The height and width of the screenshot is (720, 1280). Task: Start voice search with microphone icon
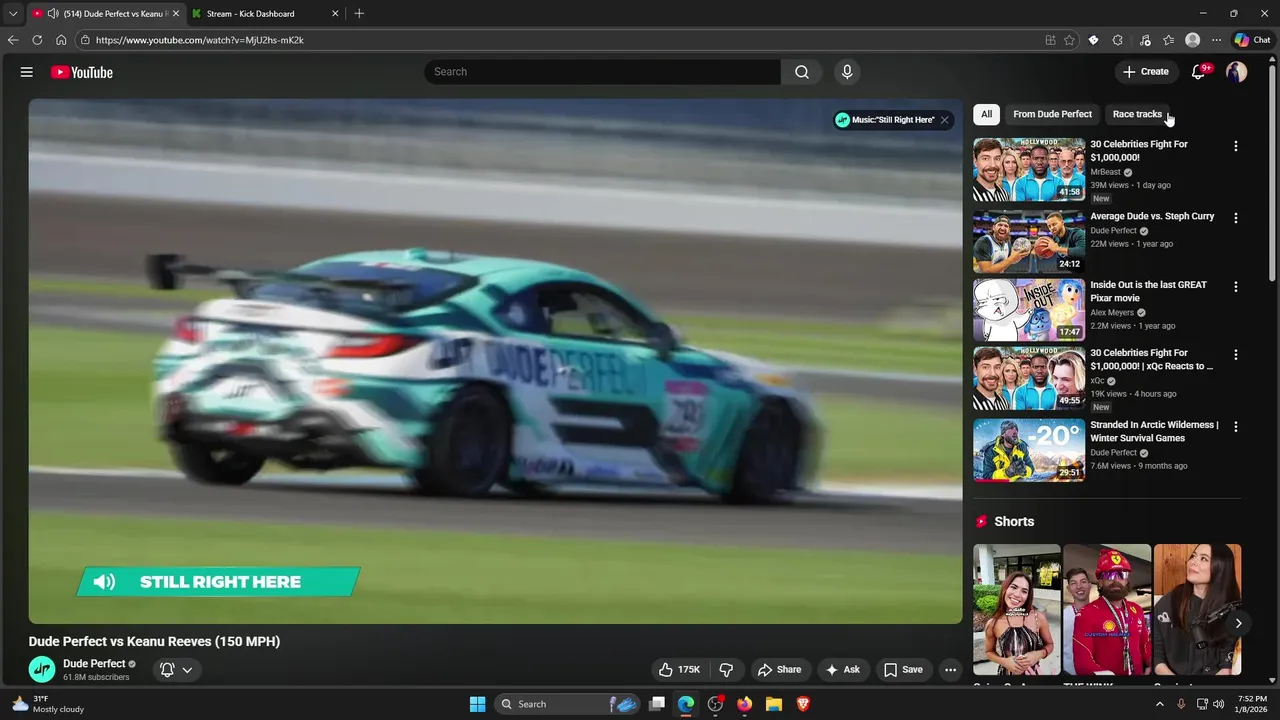pyautogui.click(x=847, y=72)
